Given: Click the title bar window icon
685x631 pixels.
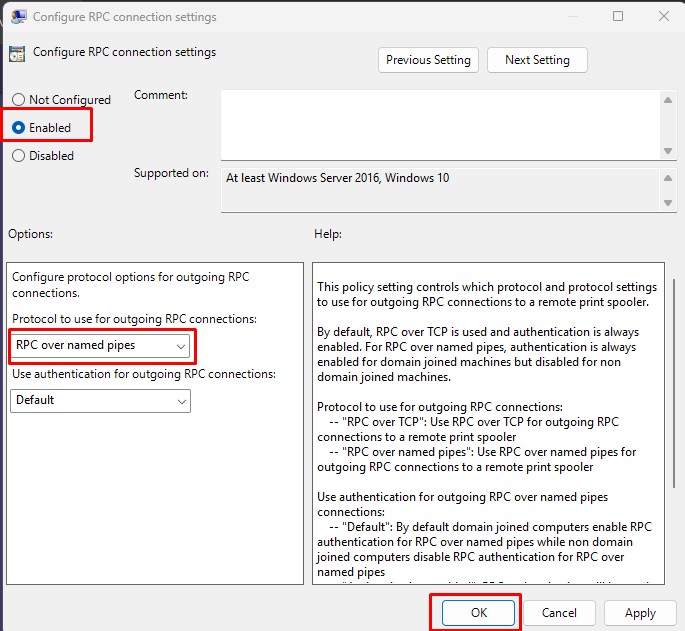Looking at the screenshot, I should click(19, 17).
